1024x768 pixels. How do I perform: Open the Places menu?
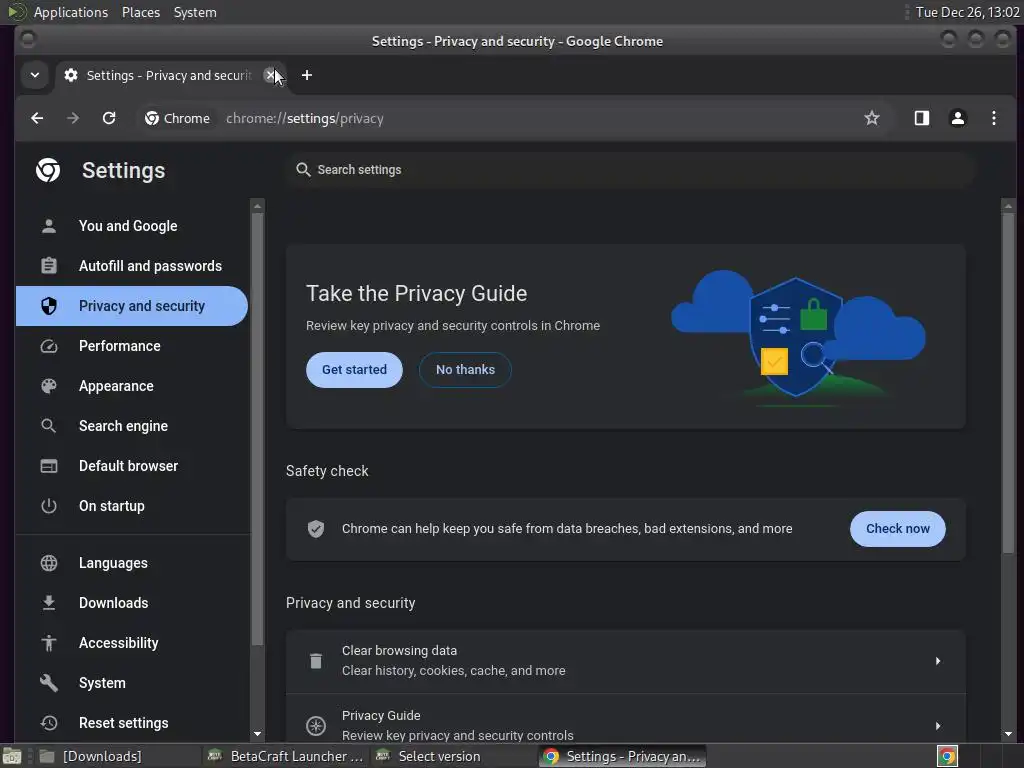tap(141, 12)
